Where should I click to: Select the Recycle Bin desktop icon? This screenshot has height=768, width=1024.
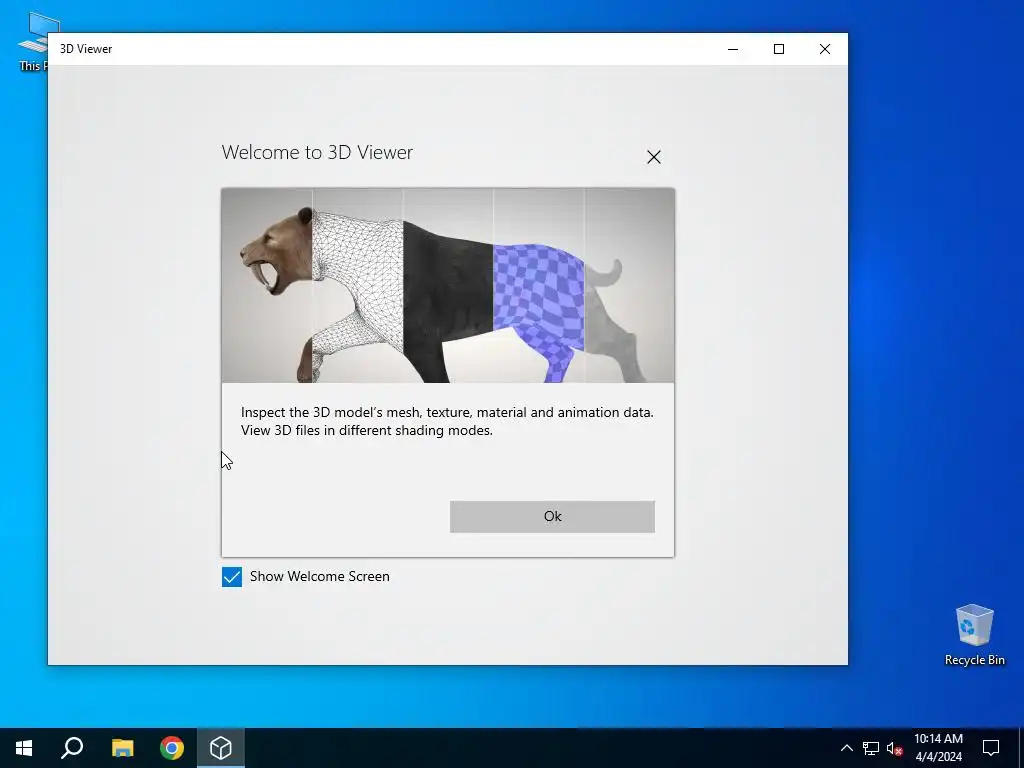point(974,635)
